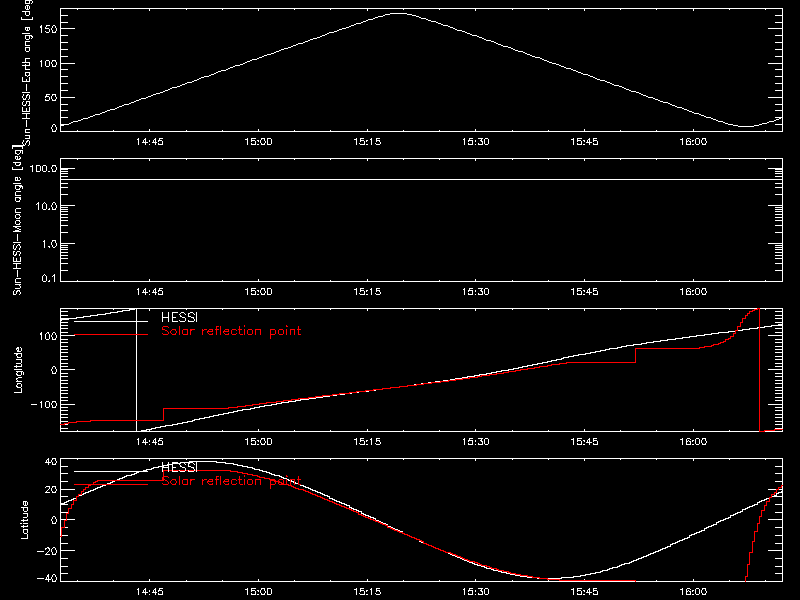Click 15:30 time label under Earth angle plot
This screenshot has height=600, width=800.
coord(476,141)
